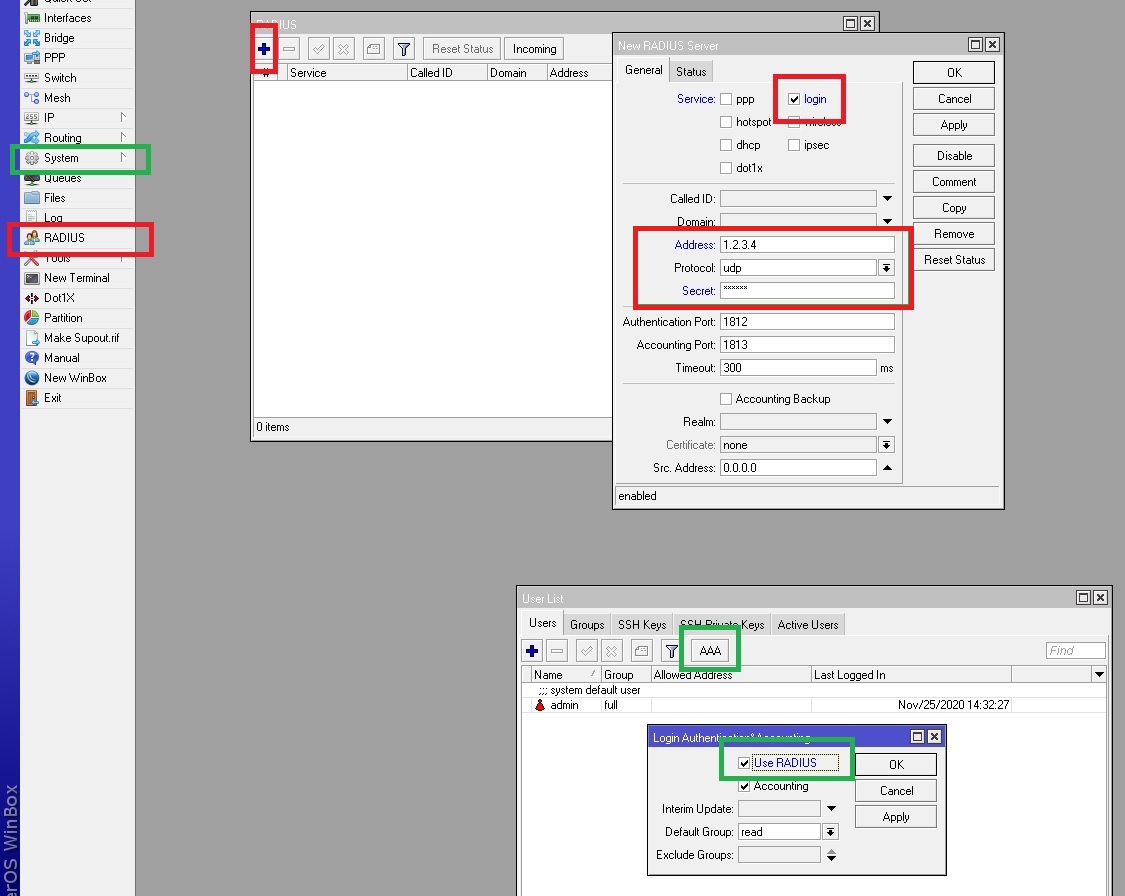Viewport: 1125px width, 896px height.
Task: Switch to Status tab in New RADIUS Server
Action: click(691, 72)
